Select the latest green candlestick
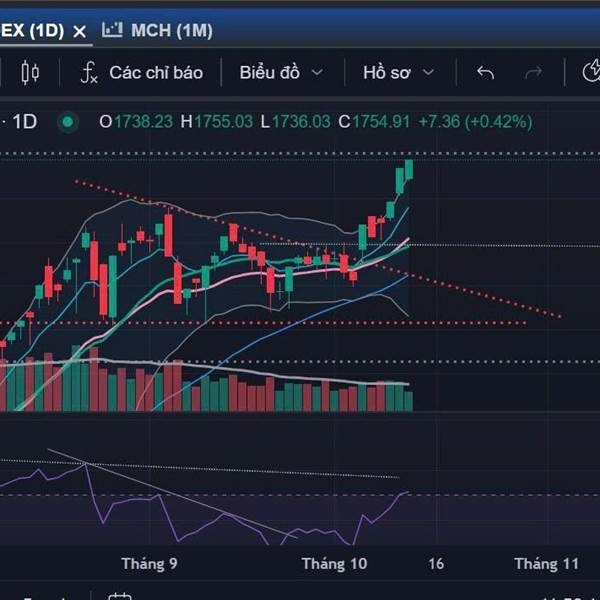Screen dimensions: 600x600 click(x=409, y=170)
